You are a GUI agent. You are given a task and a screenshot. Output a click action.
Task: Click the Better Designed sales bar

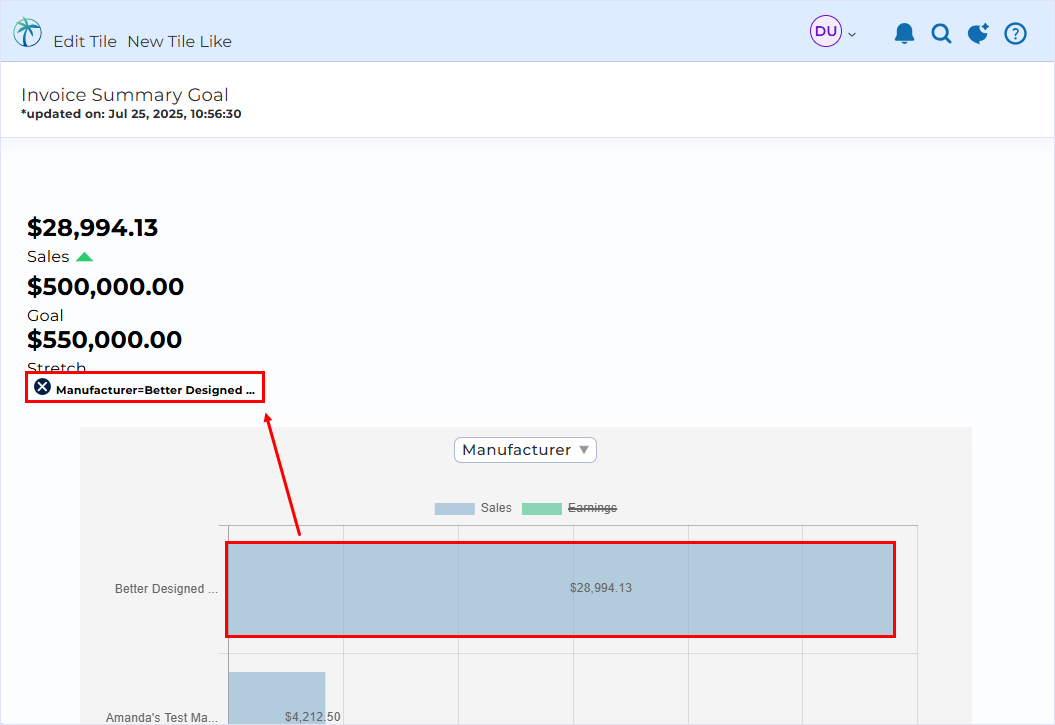coord(560,589)
